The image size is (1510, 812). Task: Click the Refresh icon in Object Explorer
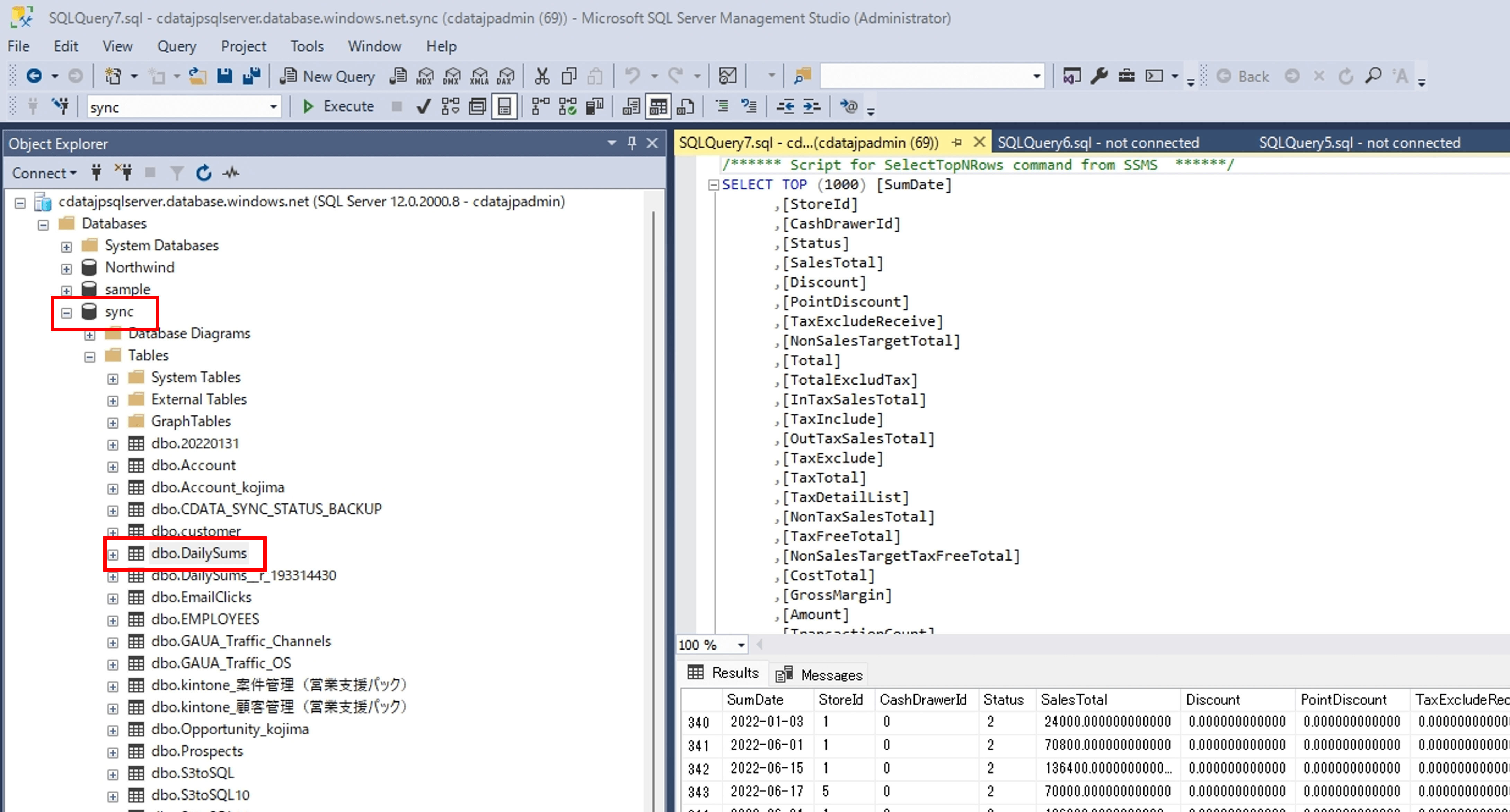pyautogui.click(x=203, y=173)
